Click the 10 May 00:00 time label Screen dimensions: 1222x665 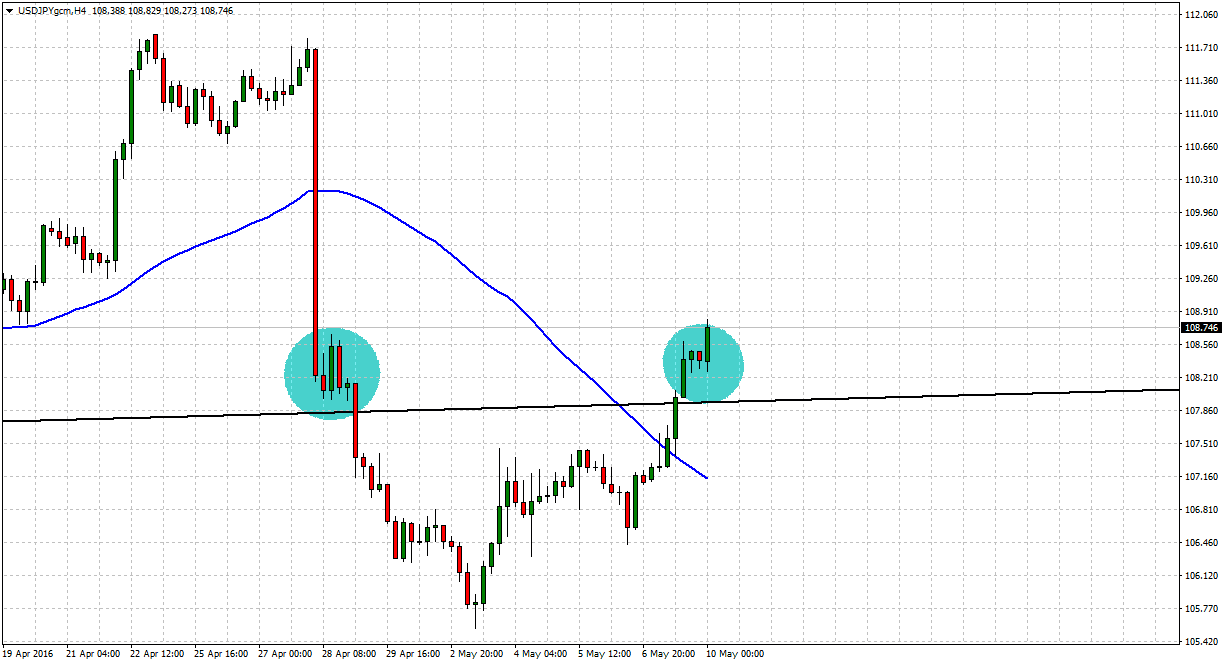click(735, 654)
